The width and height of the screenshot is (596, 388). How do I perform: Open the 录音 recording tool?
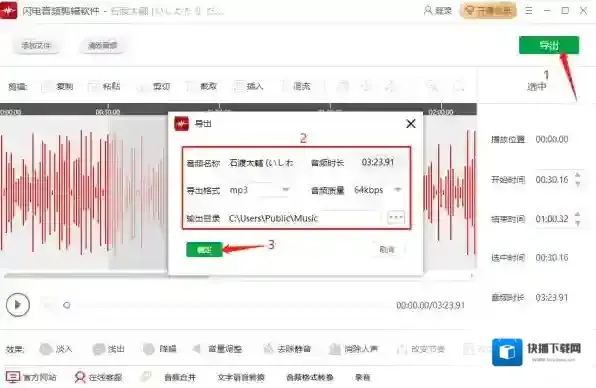tap(363, 377)
